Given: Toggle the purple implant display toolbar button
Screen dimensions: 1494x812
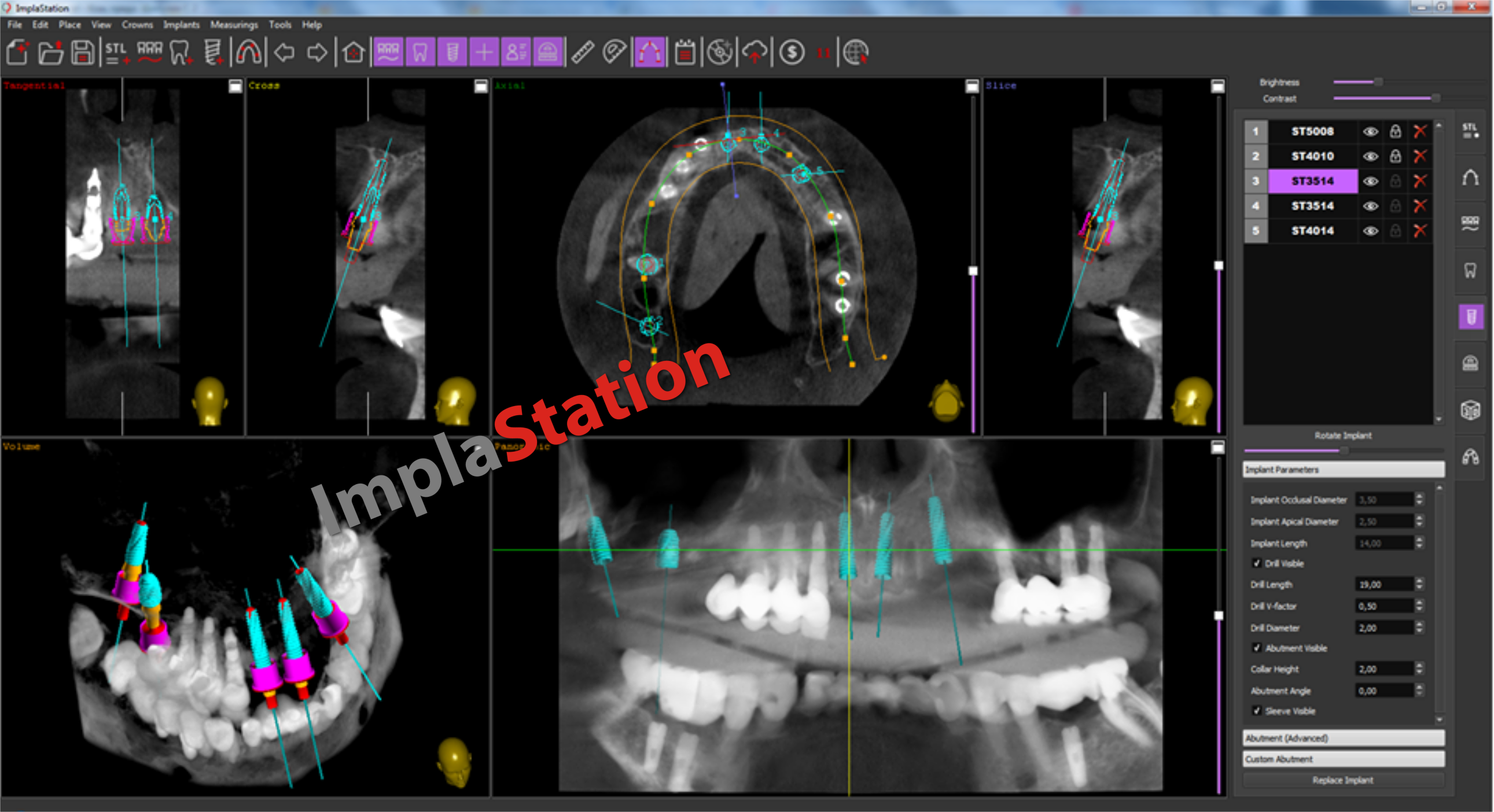Looking at the screenshot, I should pyautogui.click(x=452, y=52).
